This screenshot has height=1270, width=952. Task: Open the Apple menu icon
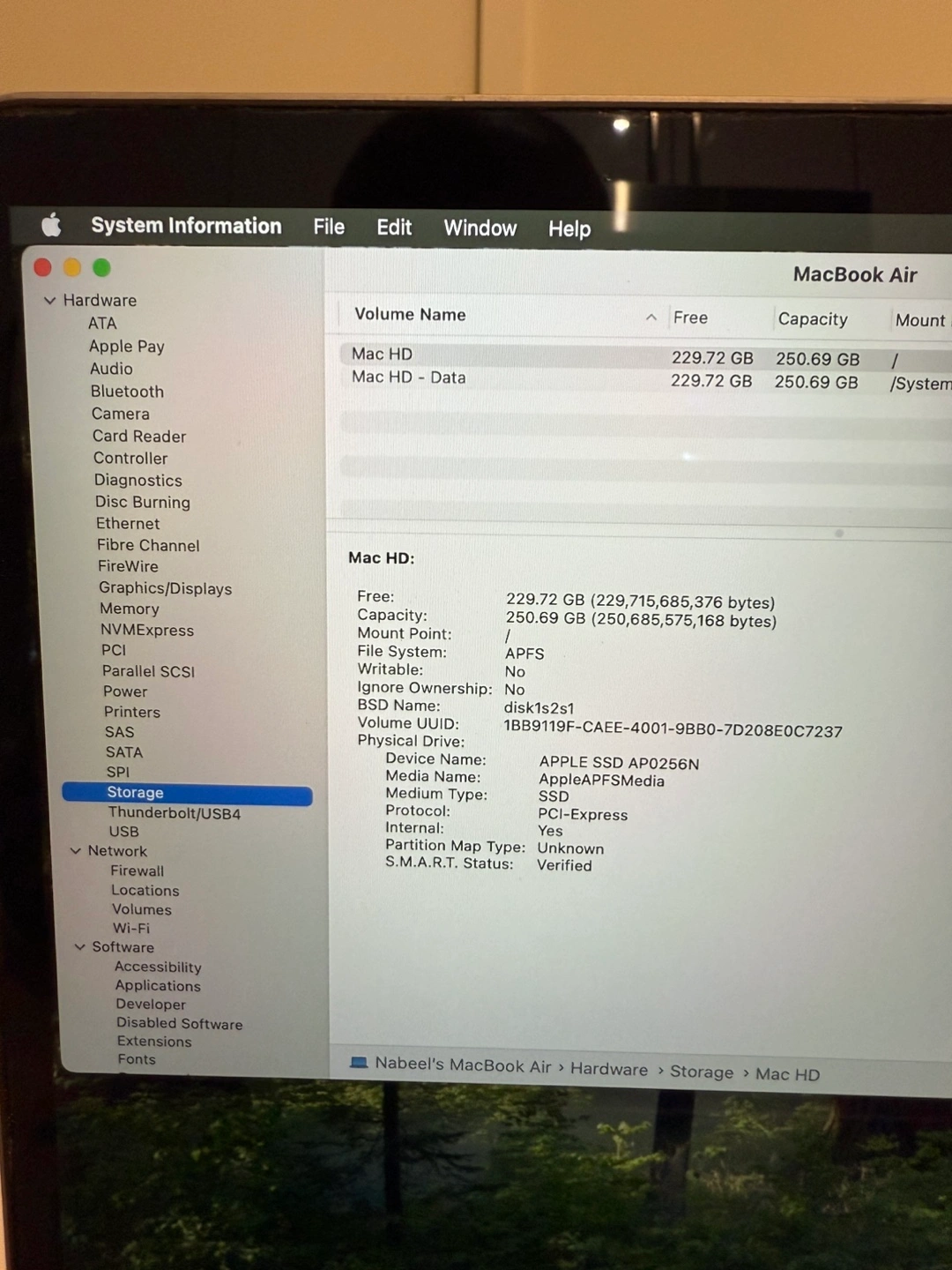tap(51, 225)
